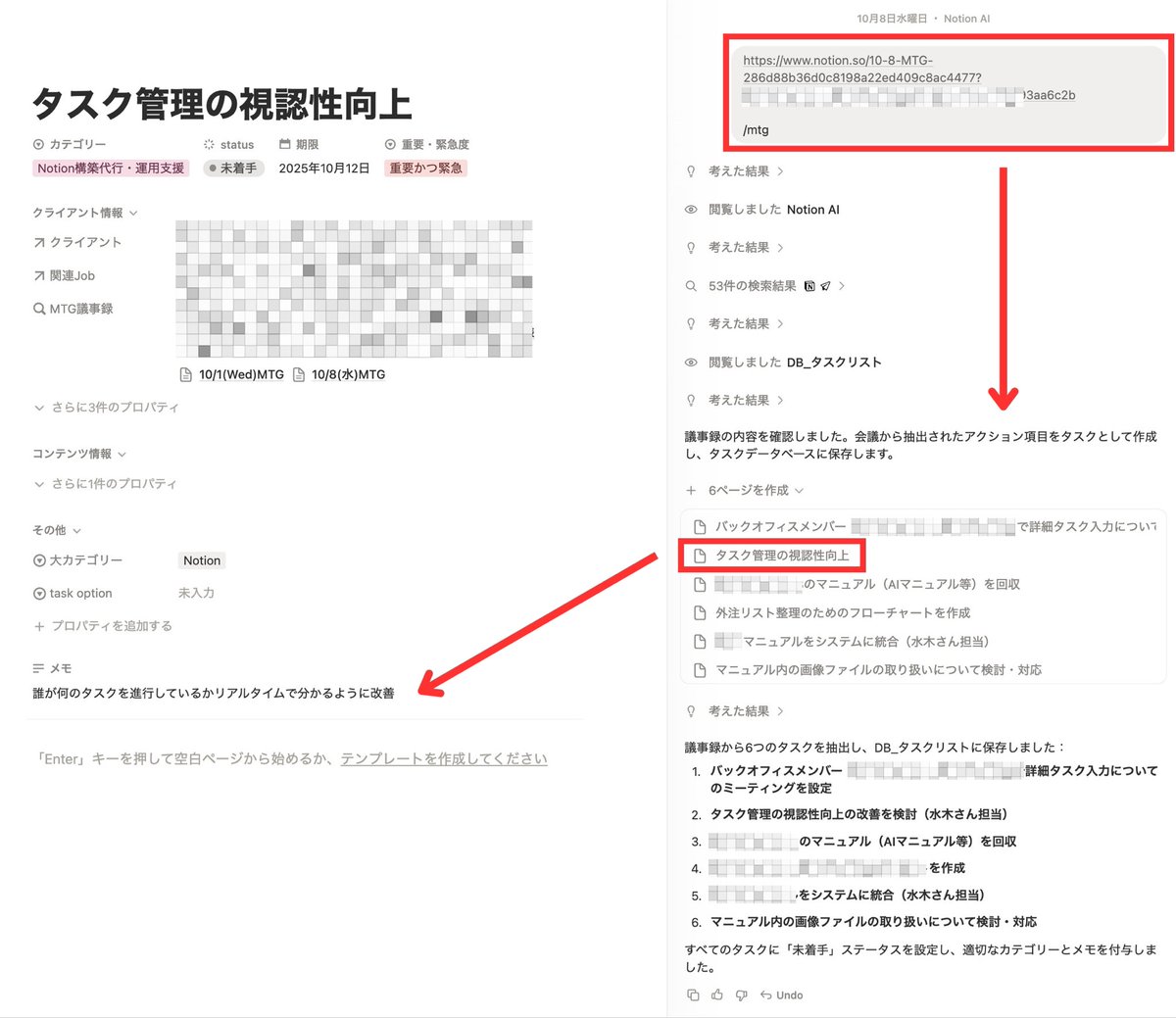Open created page タスク管理の視認性向上
The width and height of the screenshot is (1176, 1018).
coord(771,556)
